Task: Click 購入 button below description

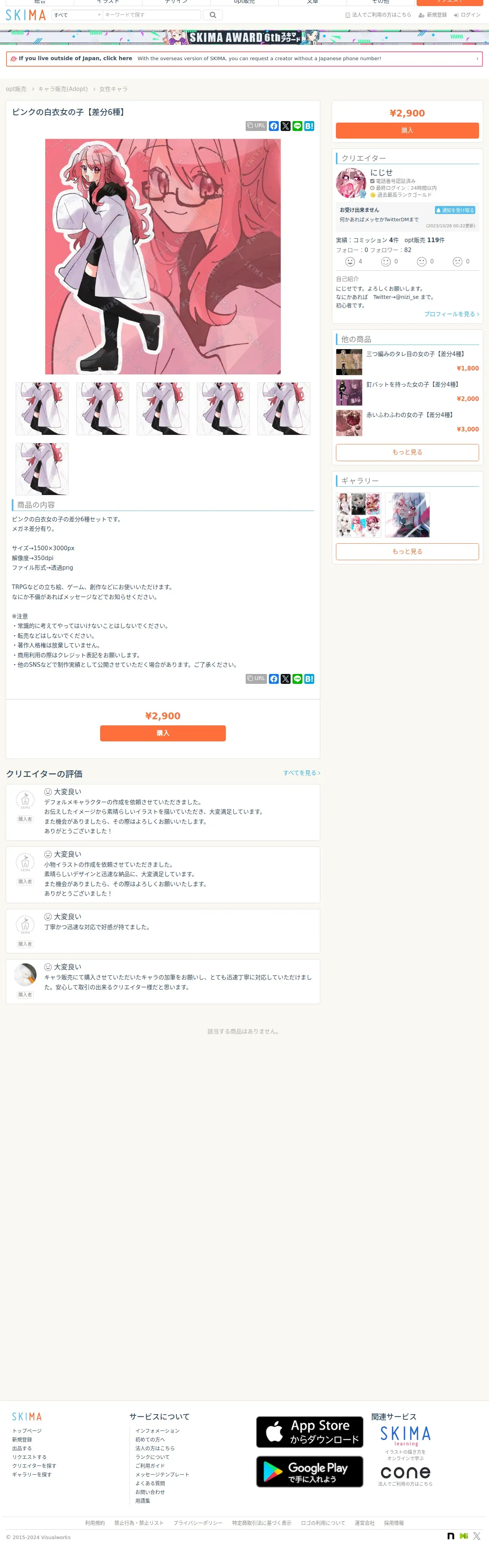Action: coord(163,733)
